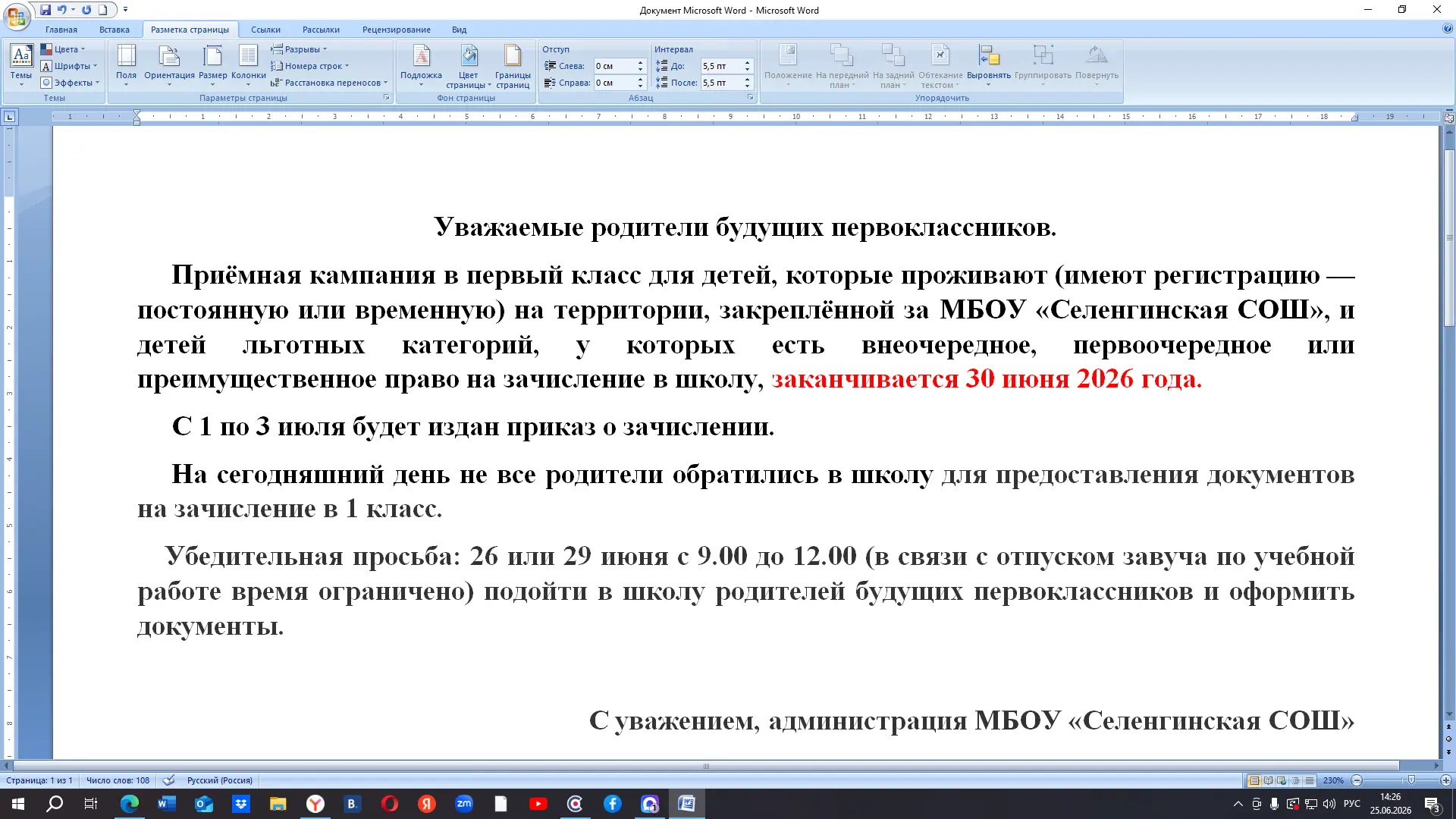Switch to the Ссылки tab

point(265,30)
